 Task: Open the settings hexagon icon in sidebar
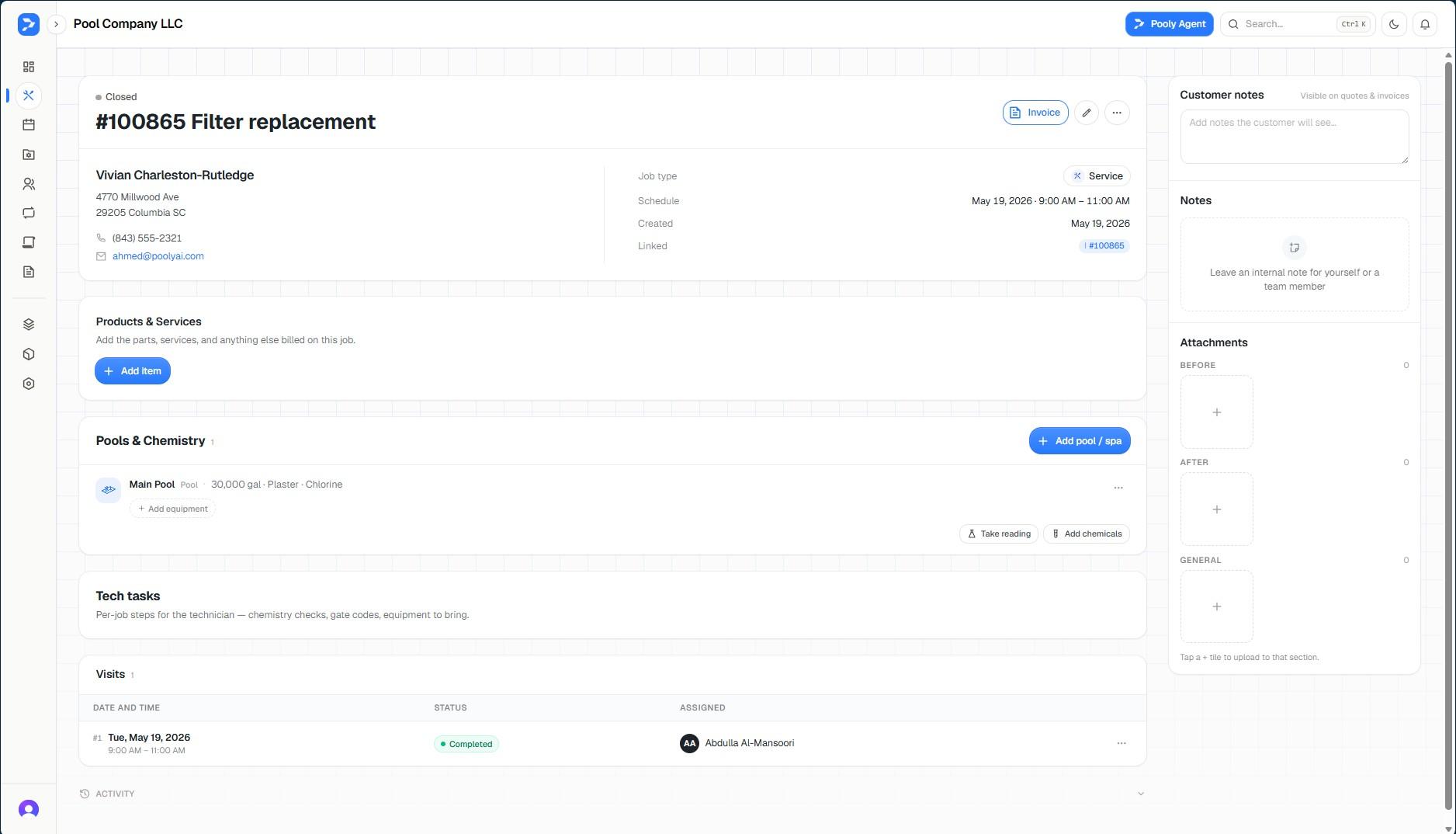pyautogui.click(x=29, y=384)
